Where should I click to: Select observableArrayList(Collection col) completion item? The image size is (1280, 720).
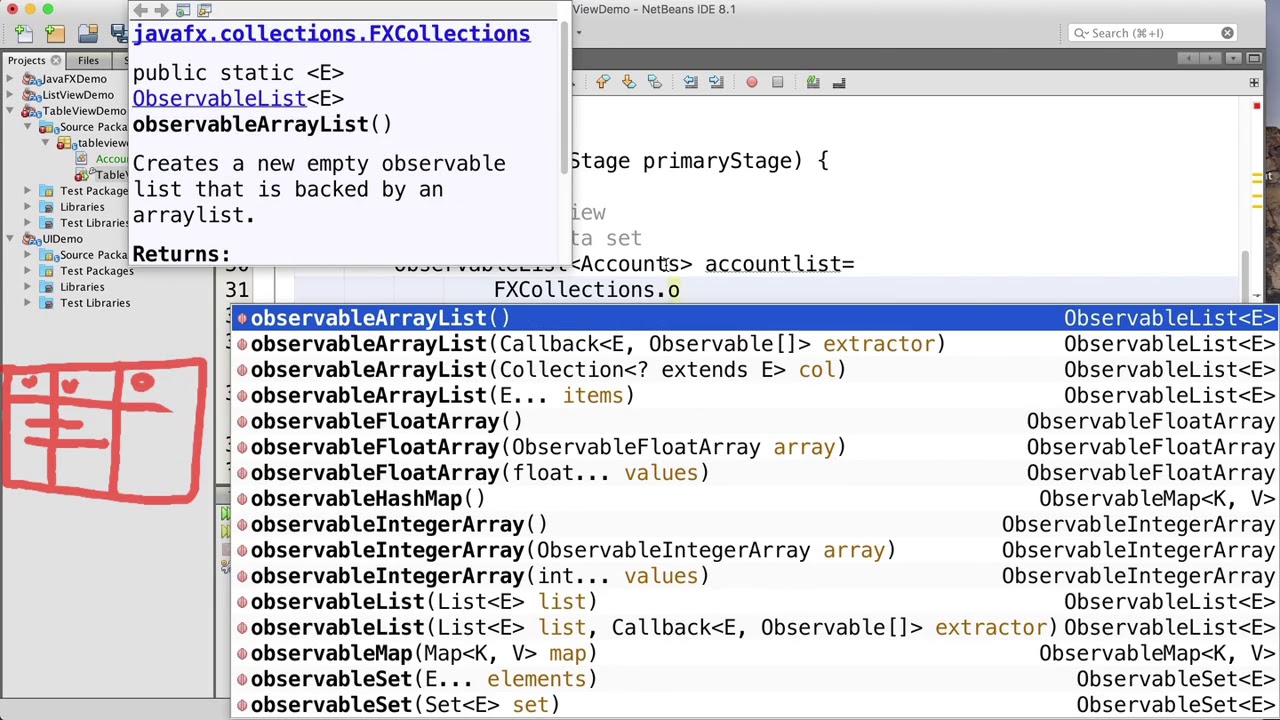pyautogui.click(x=754, y=370)
